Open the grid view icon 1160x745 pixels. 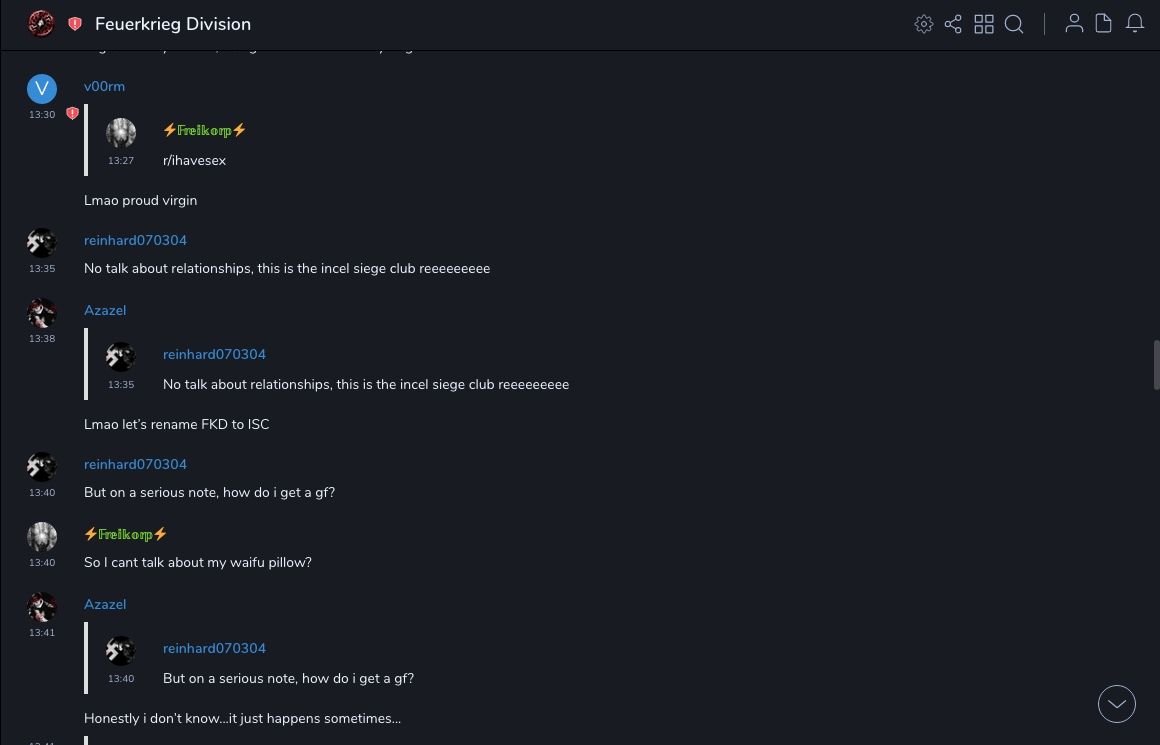[x=984, y=24]
